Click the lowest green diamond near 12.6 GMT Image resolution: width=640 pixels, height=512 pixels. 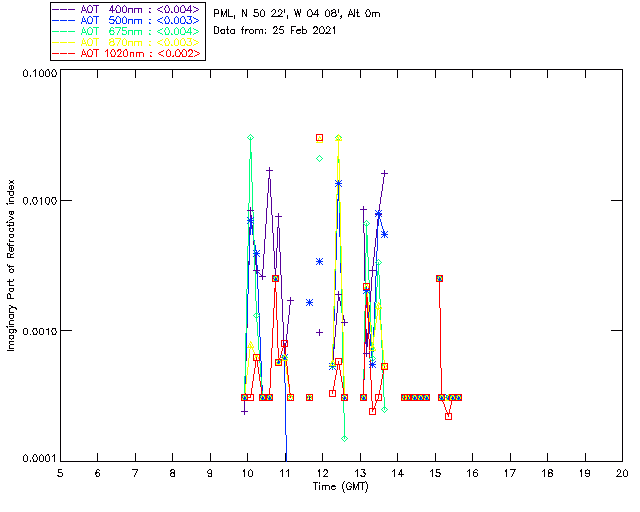344,439
